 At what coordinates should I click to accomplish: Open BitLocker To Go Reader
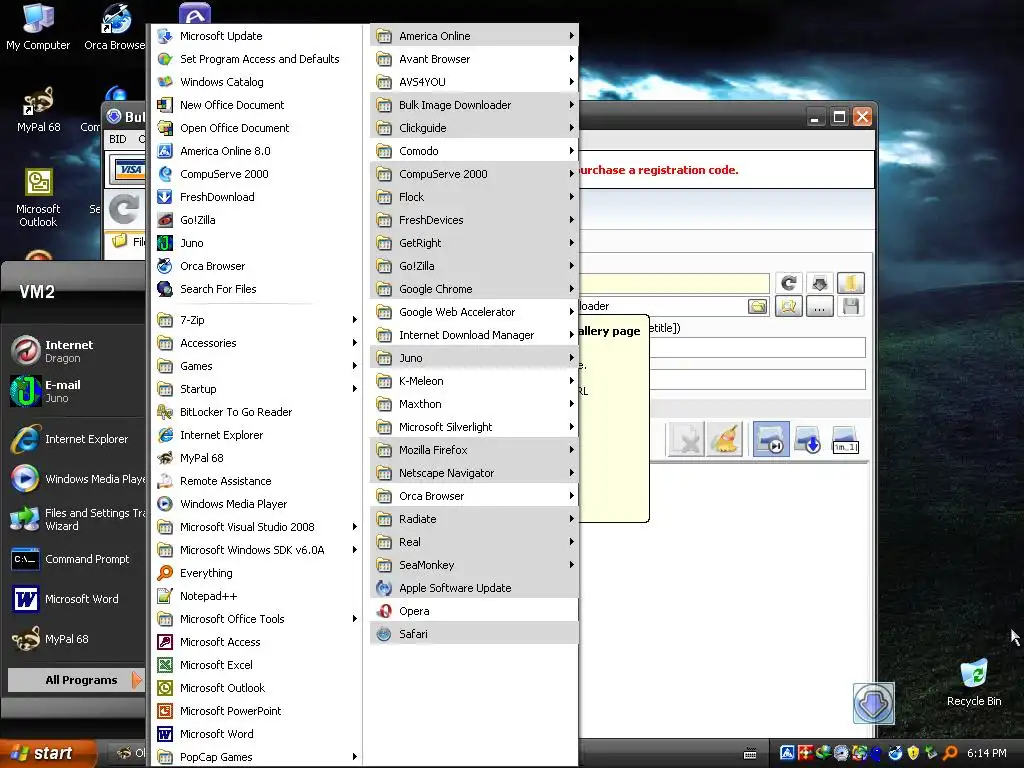pos(256,411)
